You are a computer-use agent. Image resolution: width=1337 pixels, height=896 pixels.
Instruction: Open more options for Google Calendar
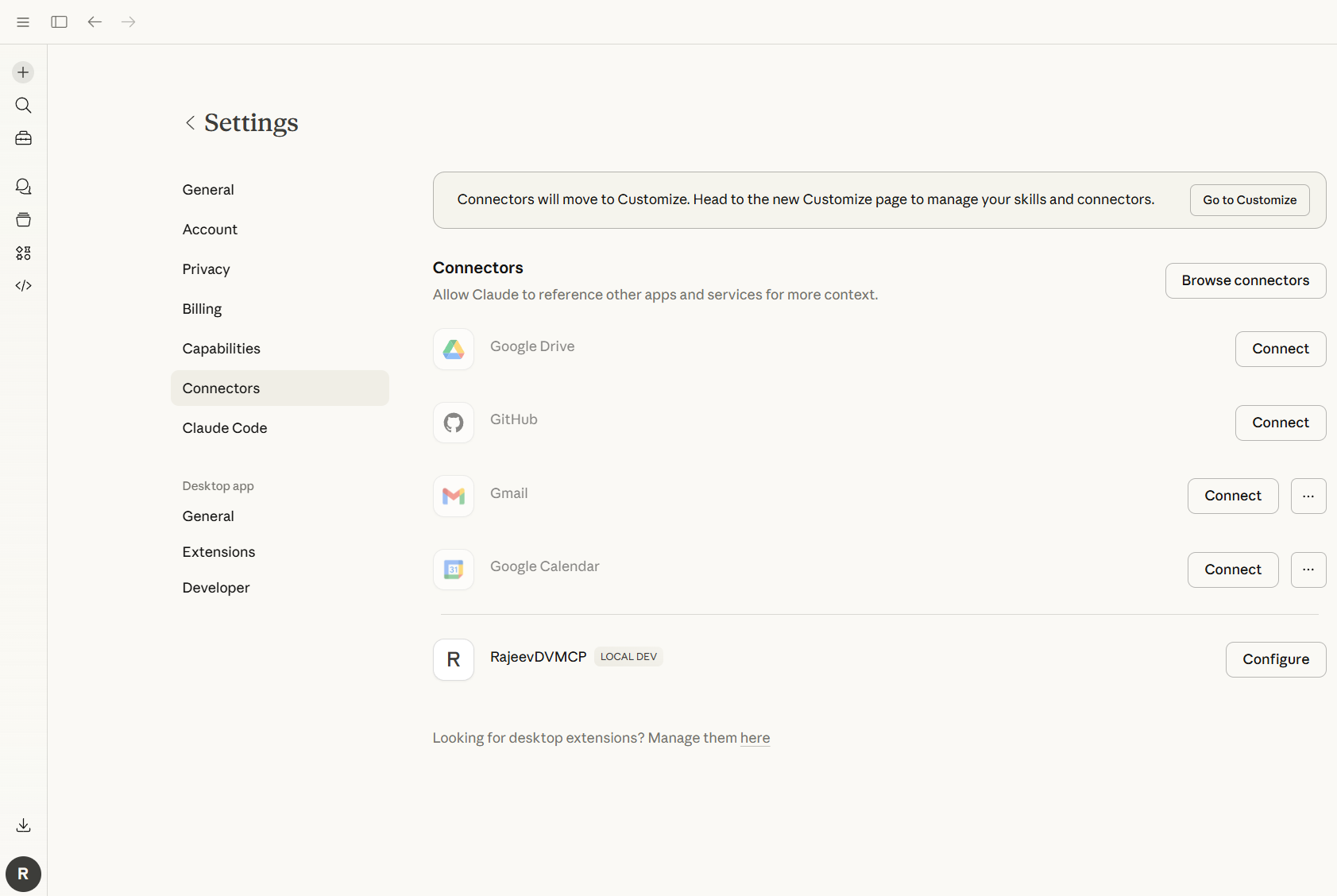tap(1308, 570)
